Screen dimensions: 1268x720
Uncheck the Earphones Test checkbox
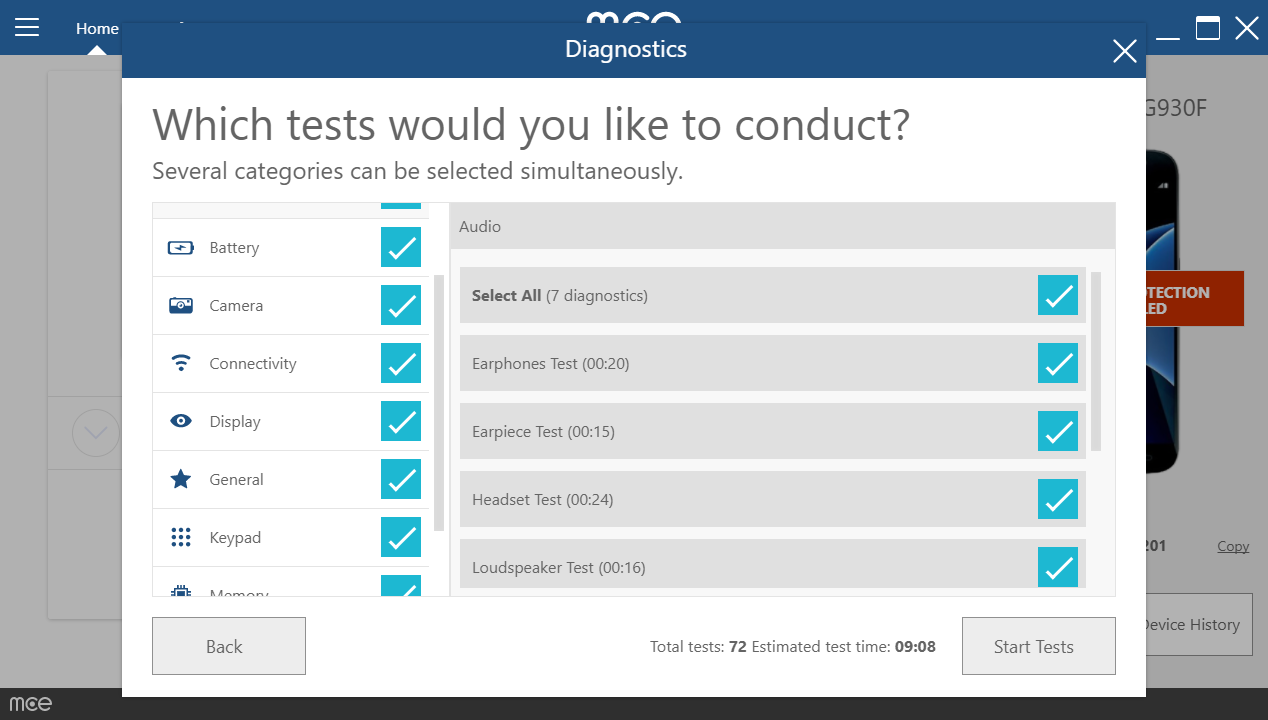pyautogui.click(x=1057, y=363)
